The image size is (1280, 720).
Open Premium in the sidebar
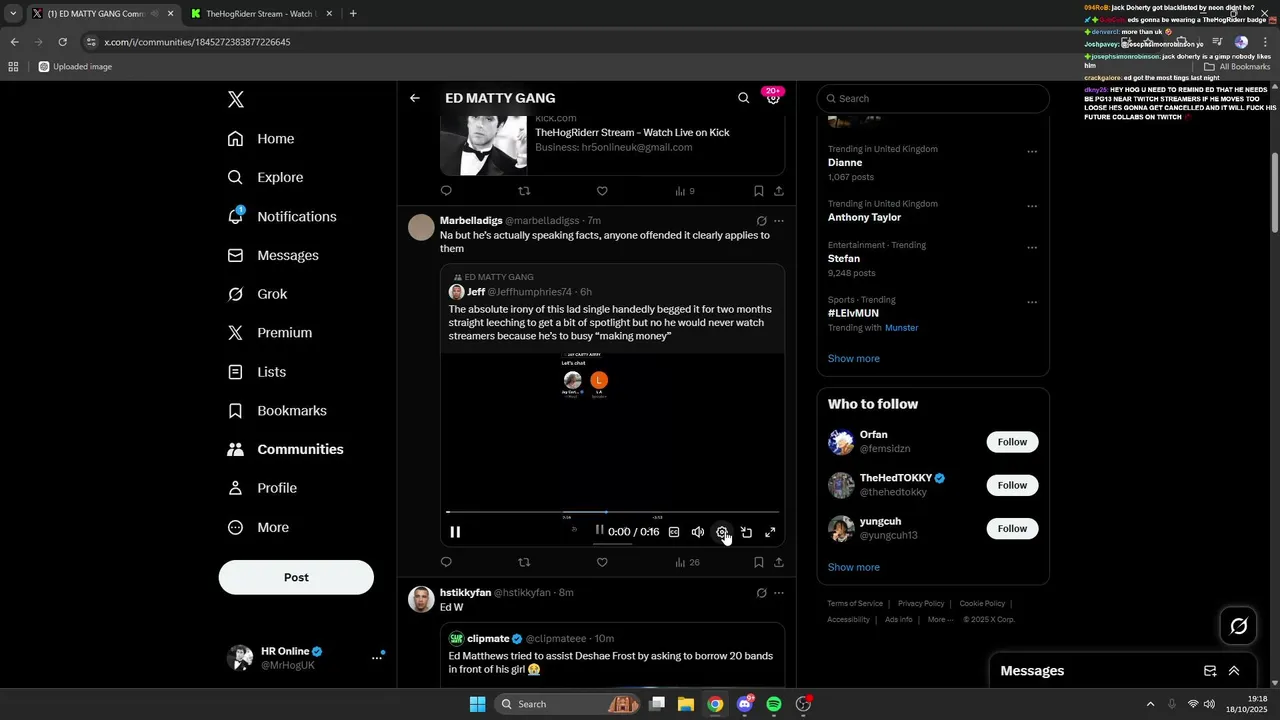click(x=270, y=333)
